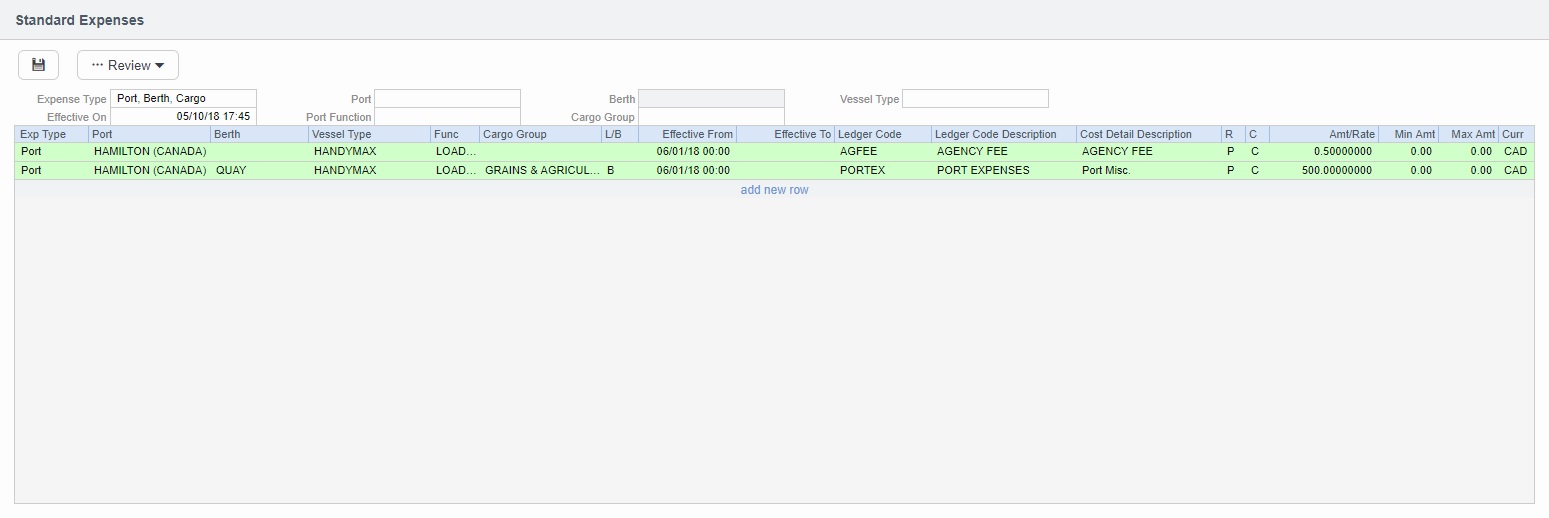Select the PORTEX ledger code cell
Viewport: 1549px width, 518px height.
tap(882, 171)
